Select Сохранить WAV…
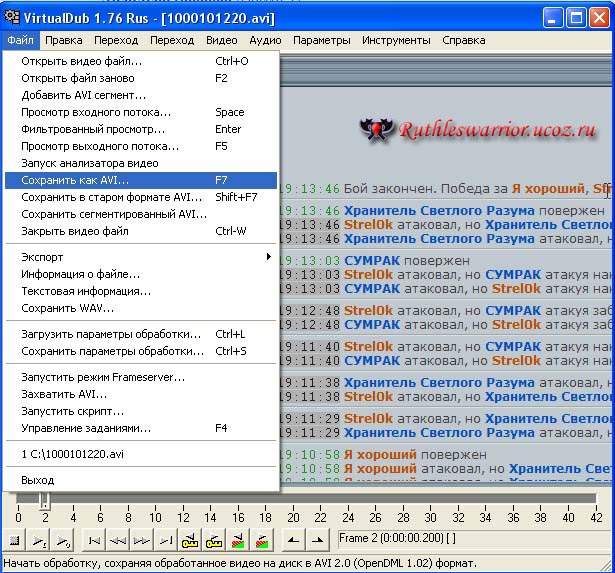Image resolution: width=615 pixels, height=573 pixels. coord(141,308)
